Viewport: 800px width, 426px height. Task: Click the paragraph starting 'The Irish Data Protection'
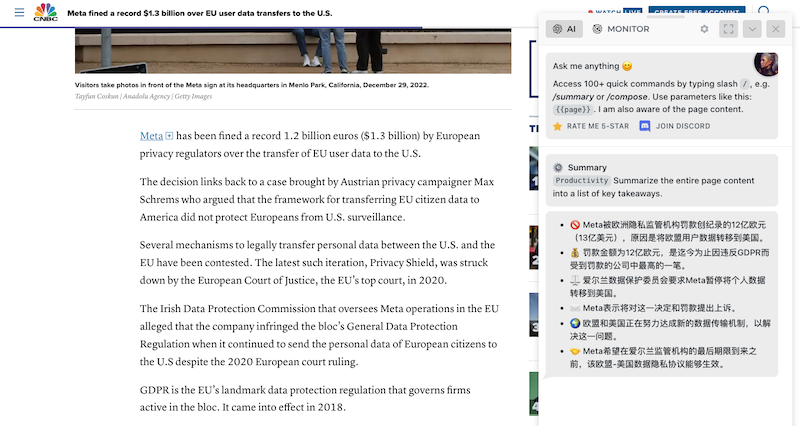point(319,335)
